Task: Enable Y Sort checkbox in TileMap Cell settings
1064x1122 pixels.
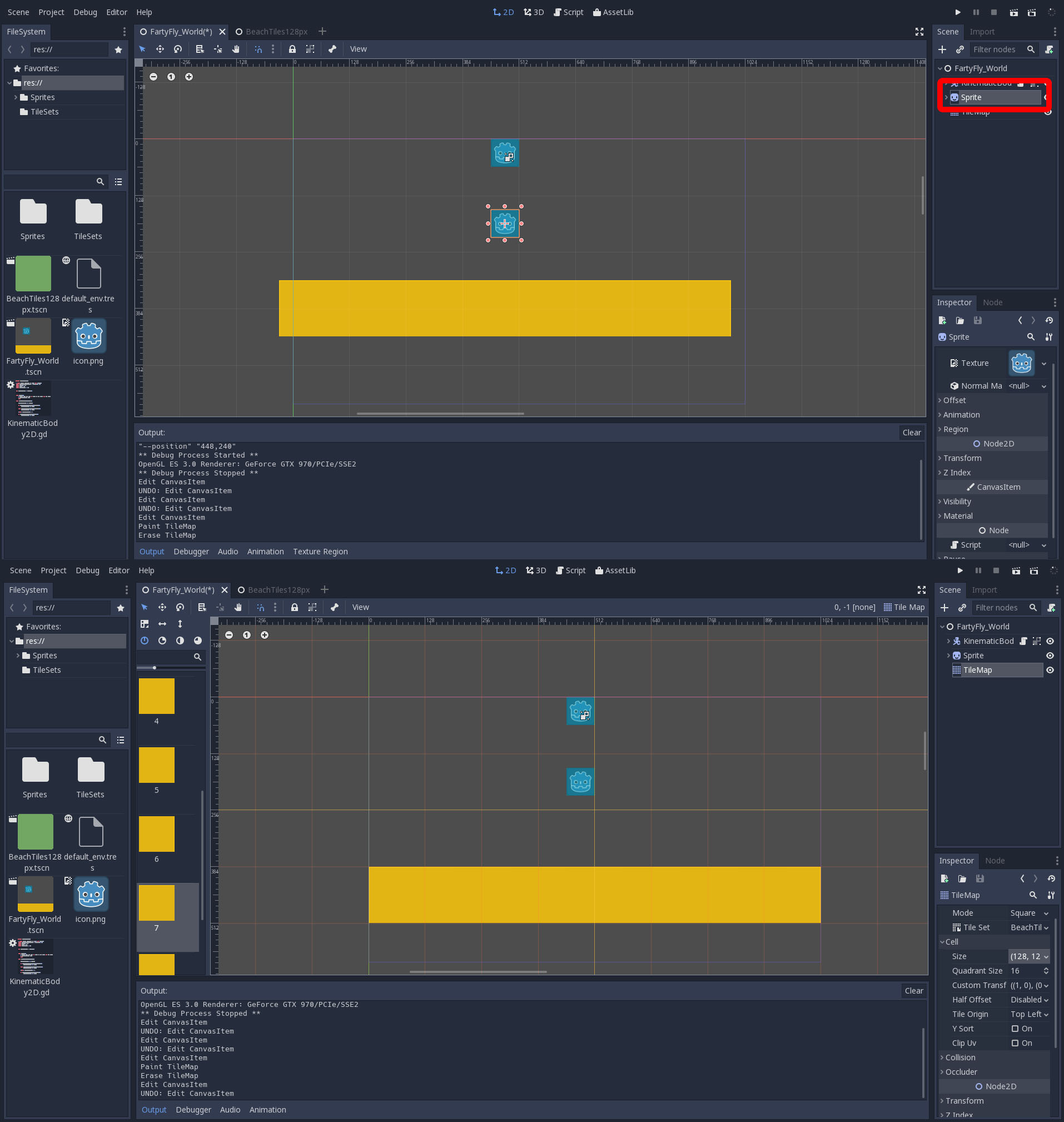Action: click(x=1015, y=1029)
